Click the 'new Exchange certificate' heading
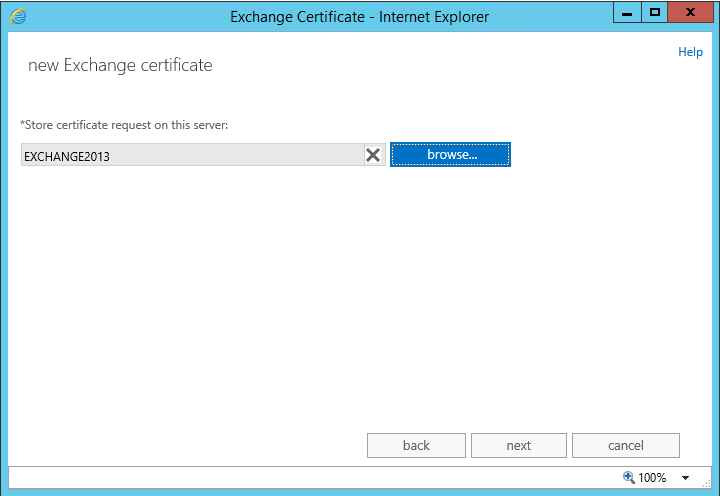 click(x=120, y=65)
